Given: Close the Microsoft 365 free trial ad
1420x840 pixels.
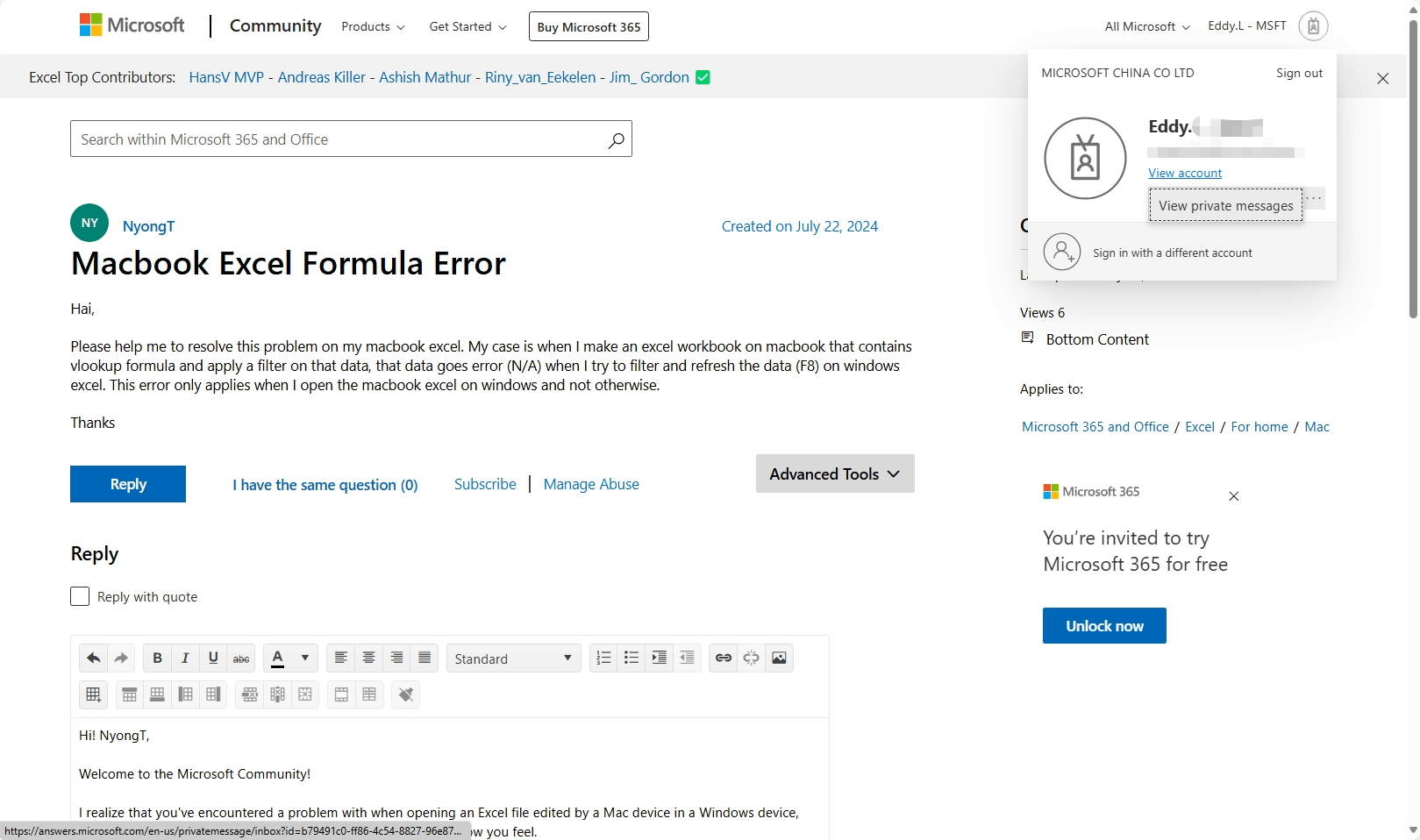Looking at the screenshot, I should click(x=1234, y=496).
